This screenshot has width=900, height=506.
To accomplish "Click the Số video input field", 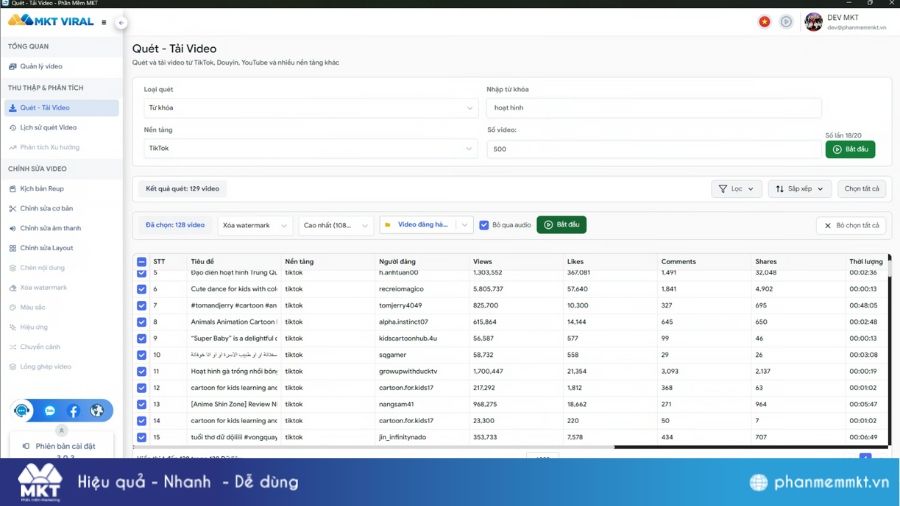I will (x=654, y=149).
